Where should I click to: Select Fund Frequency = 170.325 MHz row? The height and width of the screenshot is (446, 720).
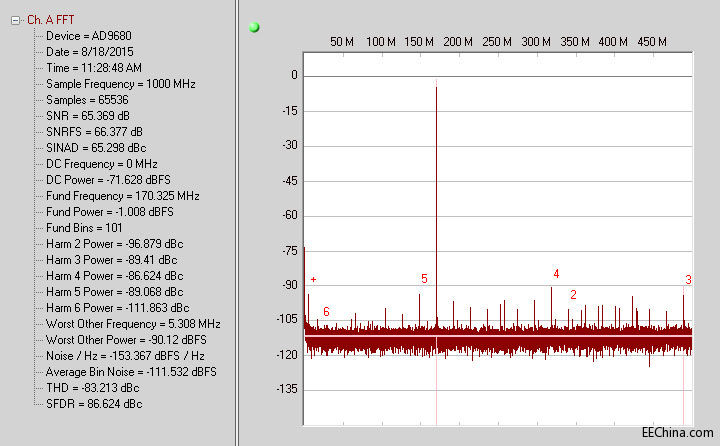pos(122,195)
